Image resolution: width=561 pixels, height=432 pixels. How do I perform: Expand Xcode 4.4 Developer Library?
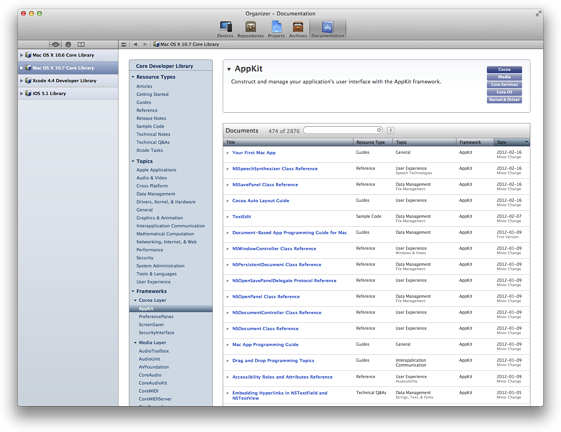tap(21, 81)
